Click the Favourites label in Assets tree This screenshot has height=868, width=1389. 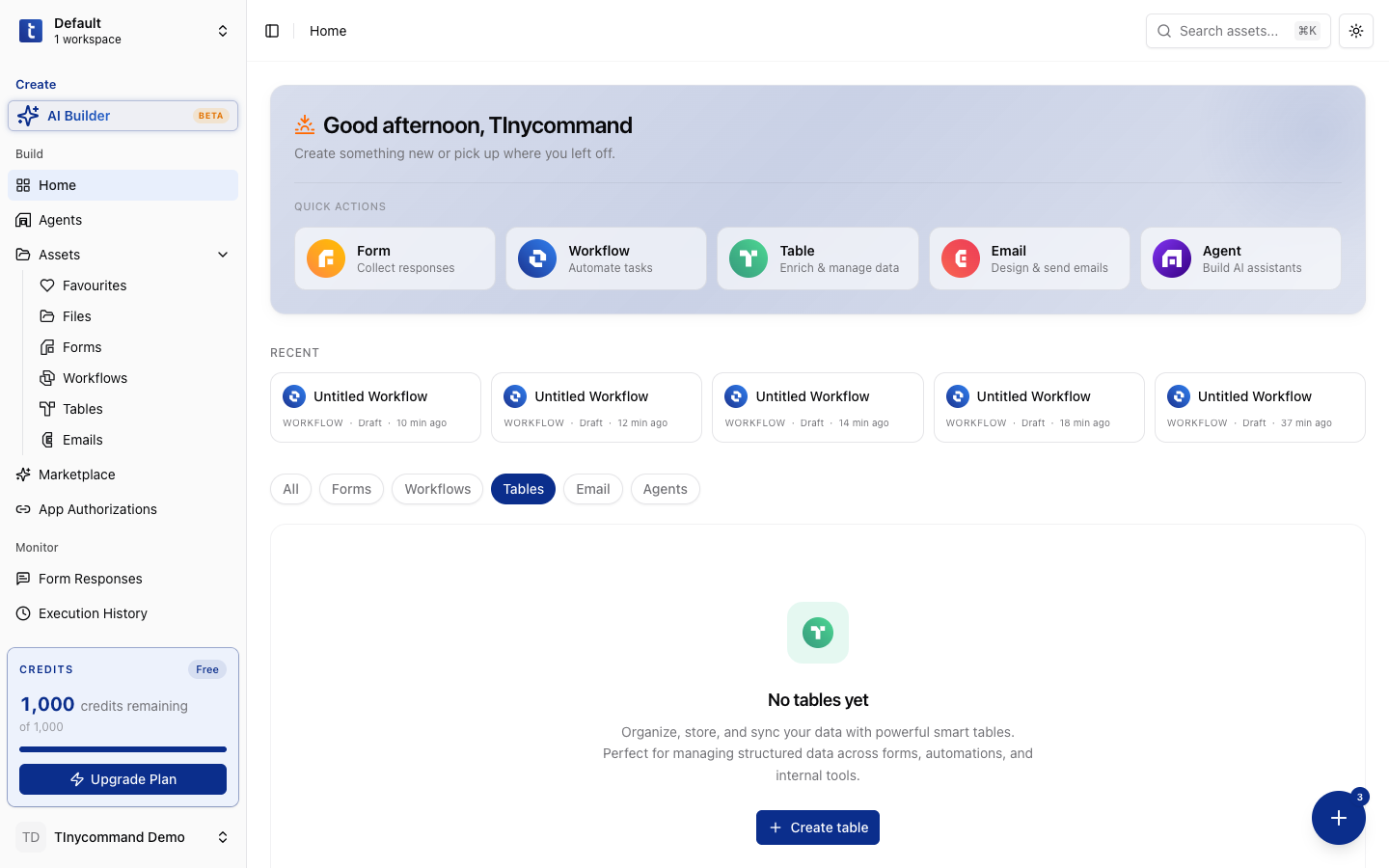pos(95,285)
